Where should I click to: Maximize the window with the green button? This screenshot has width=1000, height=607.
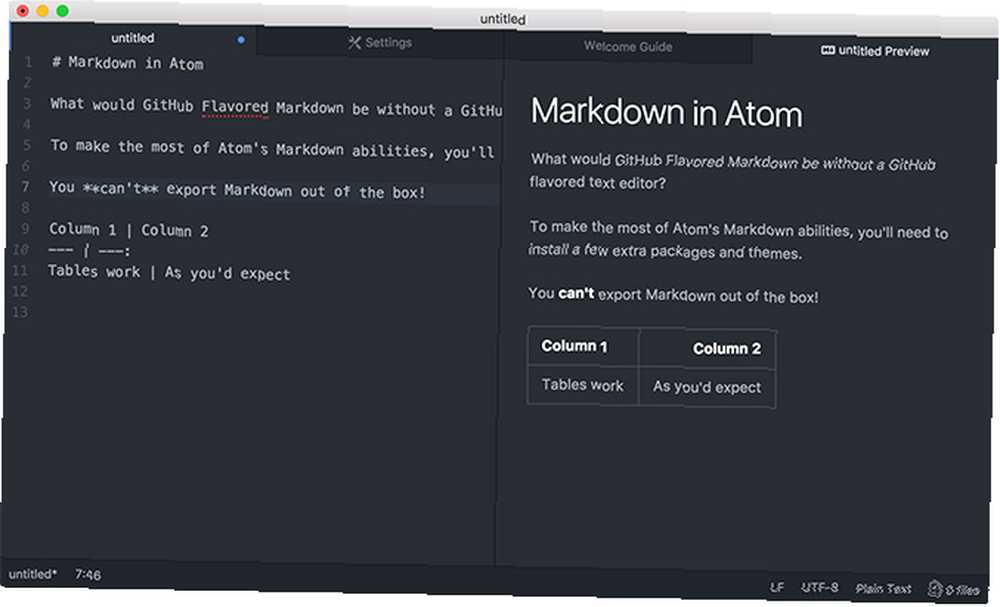[62, 11]
